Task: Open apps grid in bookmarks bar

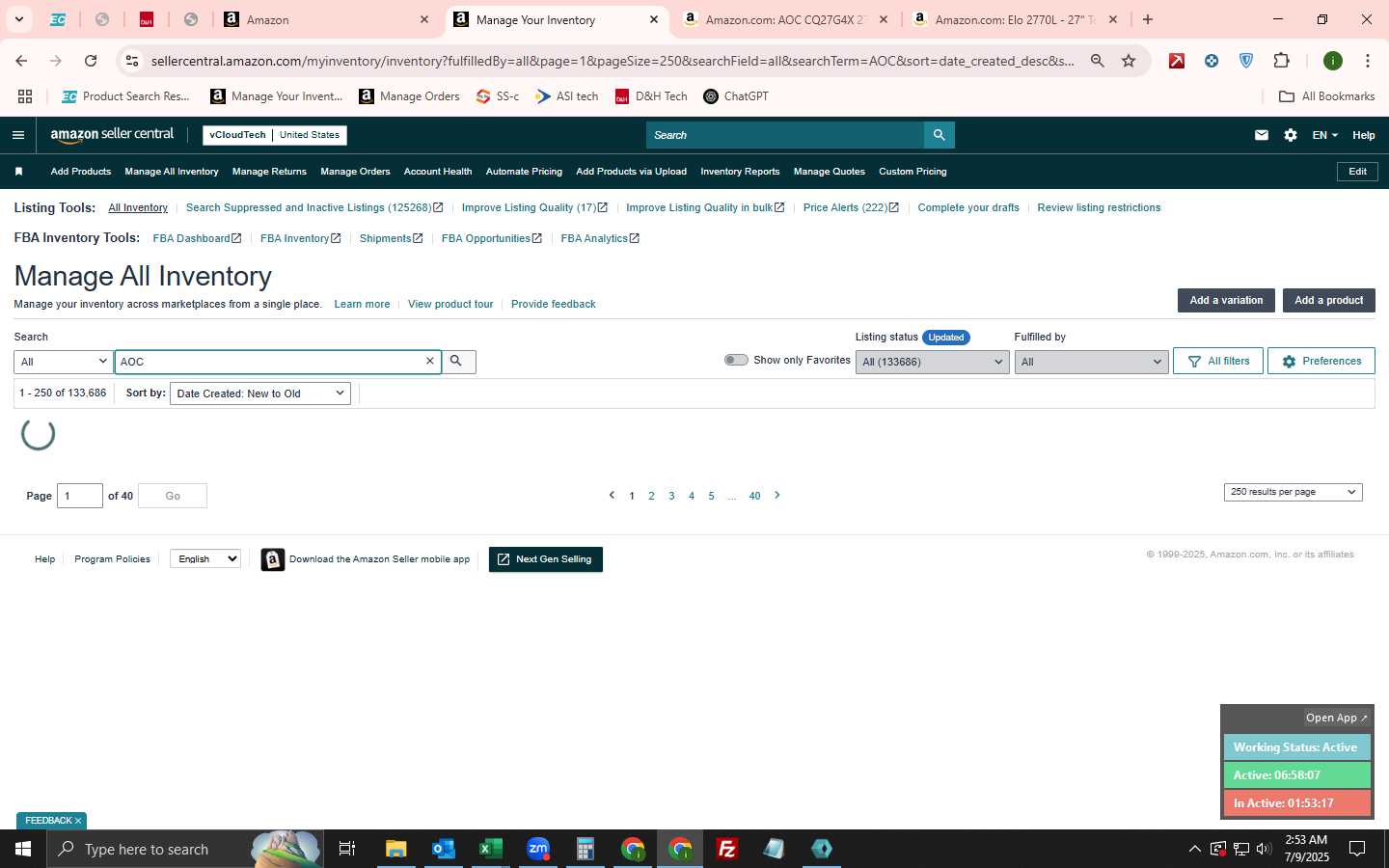Action: point(25,96)
